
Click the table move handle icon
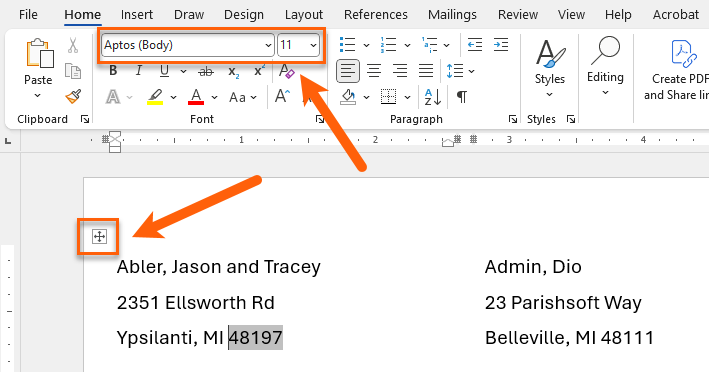click(99, 236)
